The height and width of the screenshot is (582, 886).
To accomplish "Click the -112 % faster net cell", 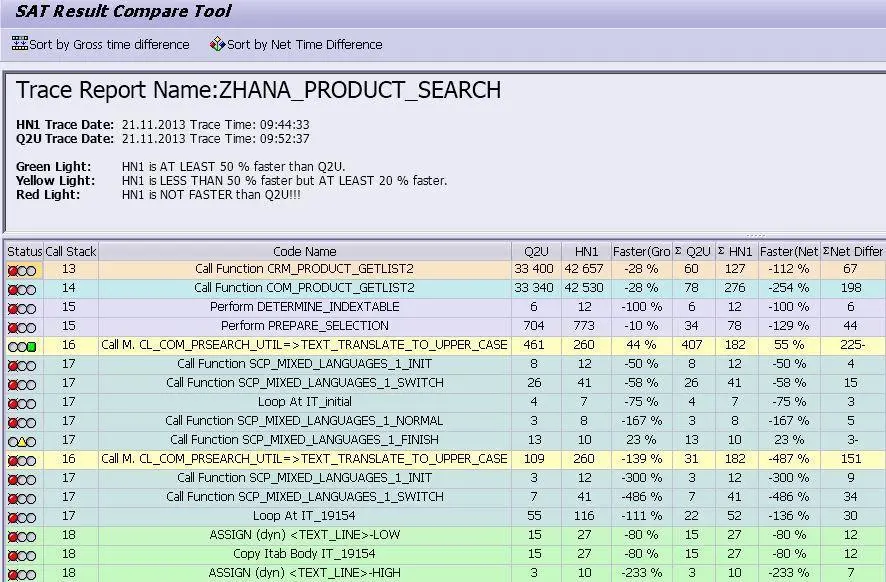I will pyautogui.click(x=789, y=269).
